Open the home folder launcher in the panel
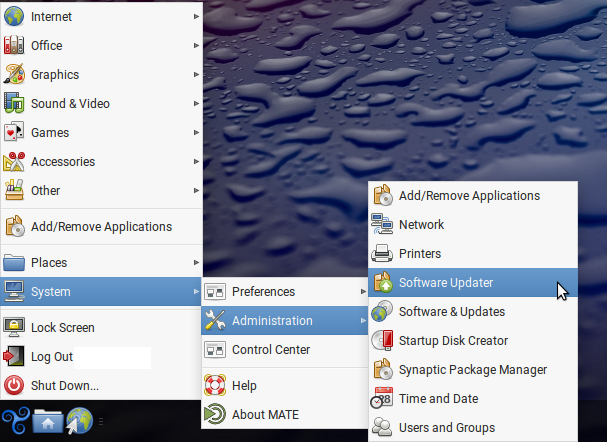The height and width of the screenshot is (442, 607). point(47,422)
